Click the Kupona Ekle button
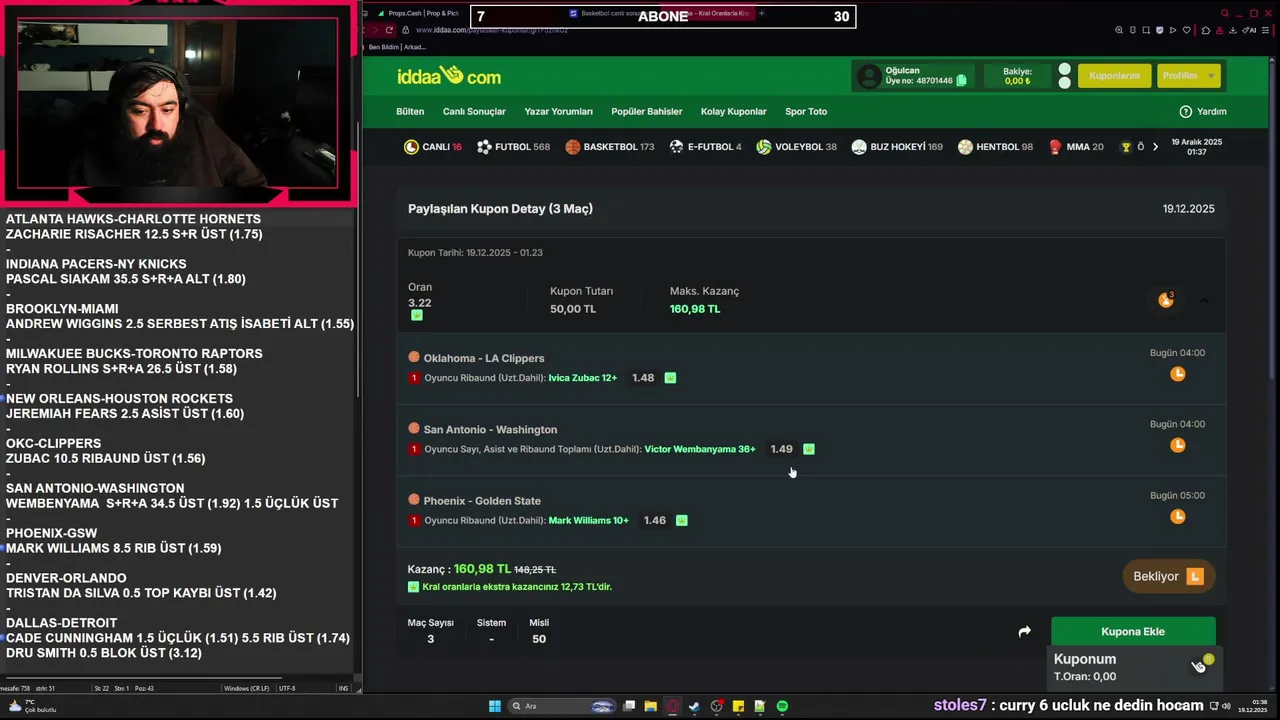The image size is (1280, 720). tap(1133, 632)
